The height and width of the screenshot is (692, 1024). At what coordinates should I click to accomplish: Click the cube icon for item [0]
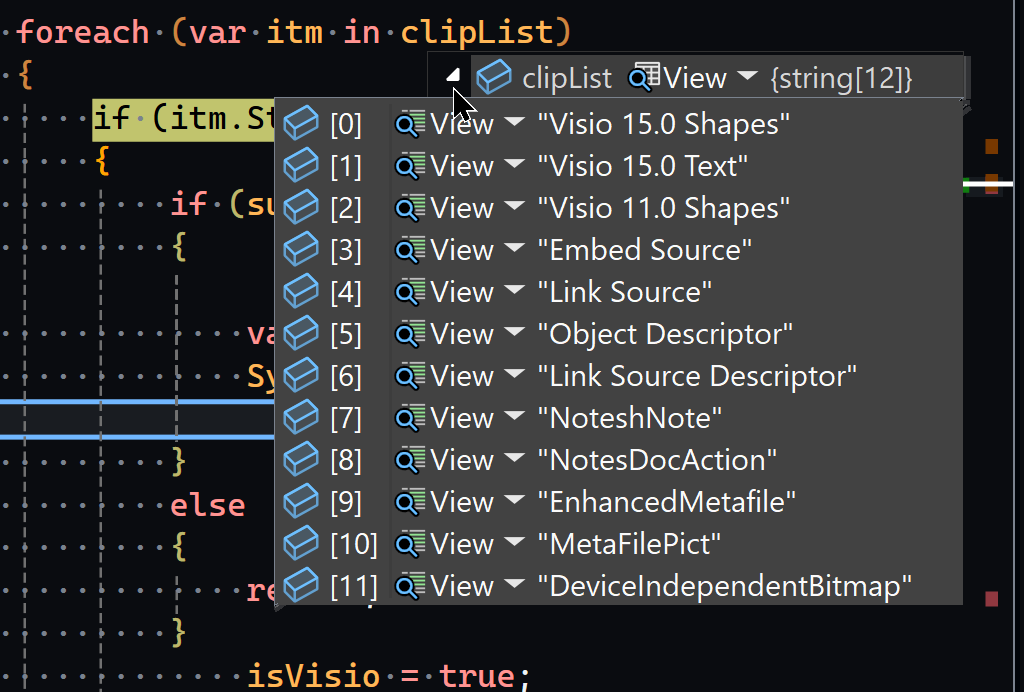click(301, 124)
